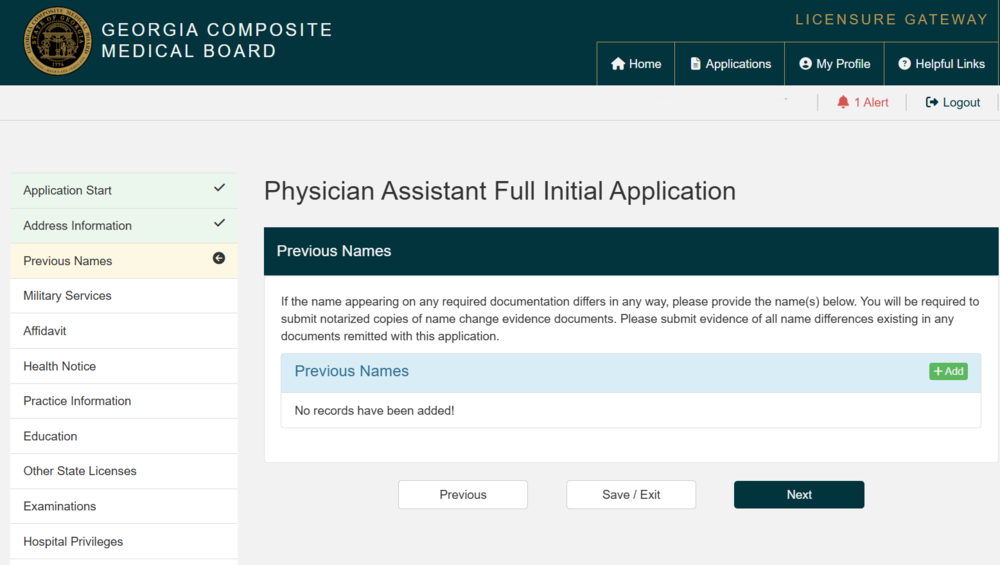This screenshot has height=565, width=1000.
Task: Open the Home menu tab
Action: [x=636, y=64]
